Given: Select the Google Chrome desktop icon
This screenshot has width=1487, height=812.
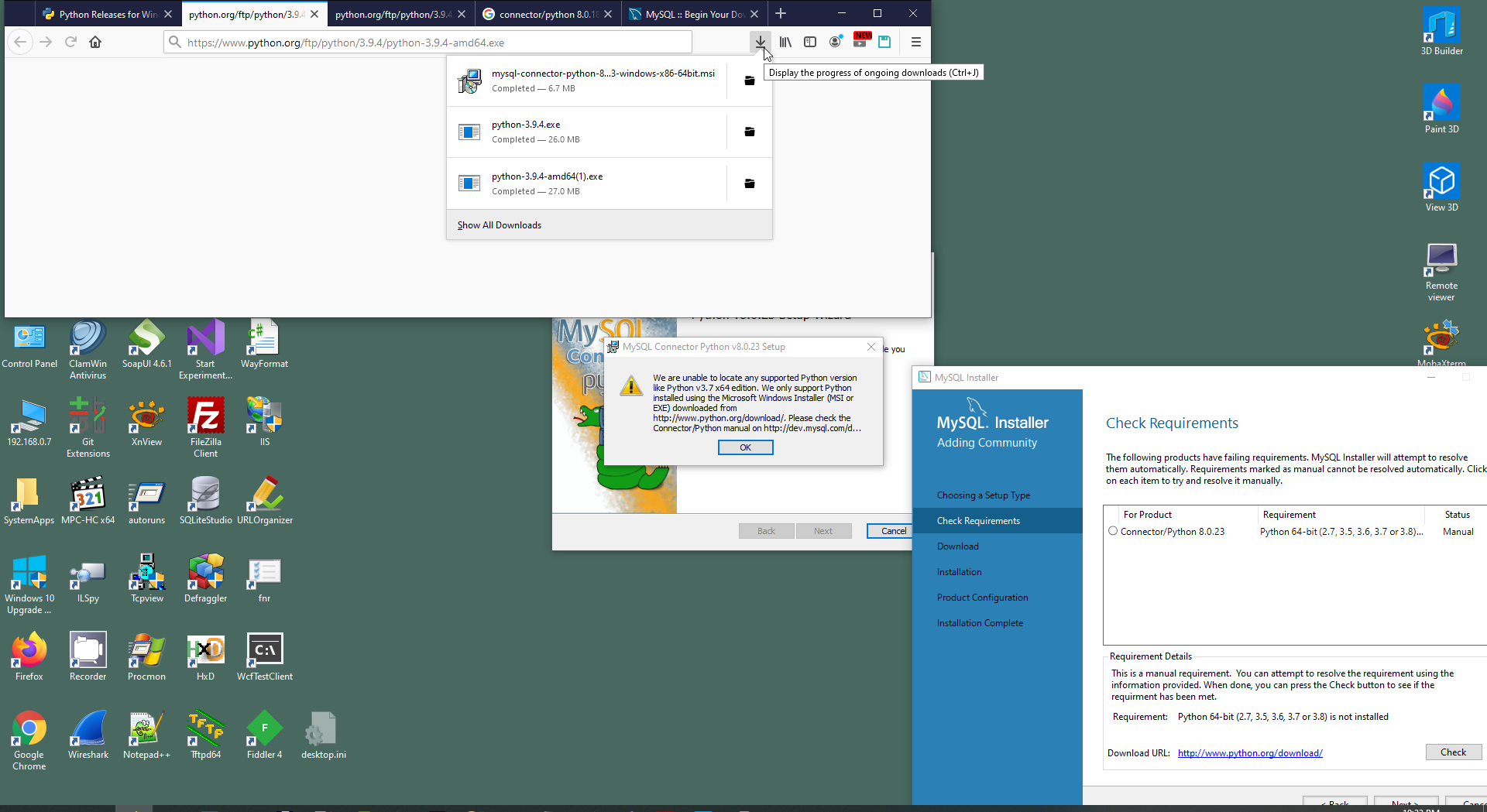Looking at the screenshot, I should point(29,741).
